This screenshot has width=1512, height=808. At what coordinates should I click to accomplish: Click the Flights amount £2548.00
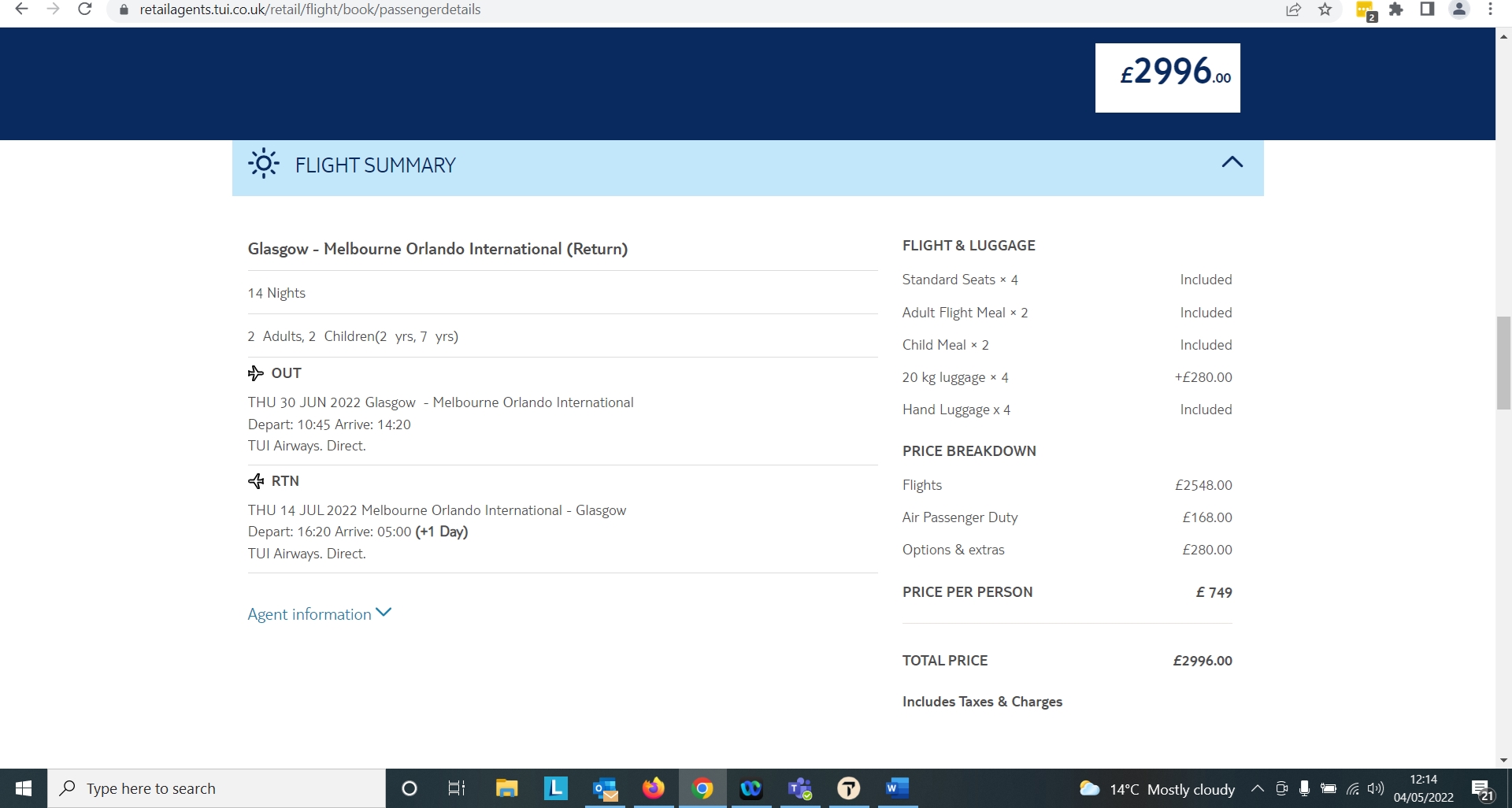tap(1203, 485)
